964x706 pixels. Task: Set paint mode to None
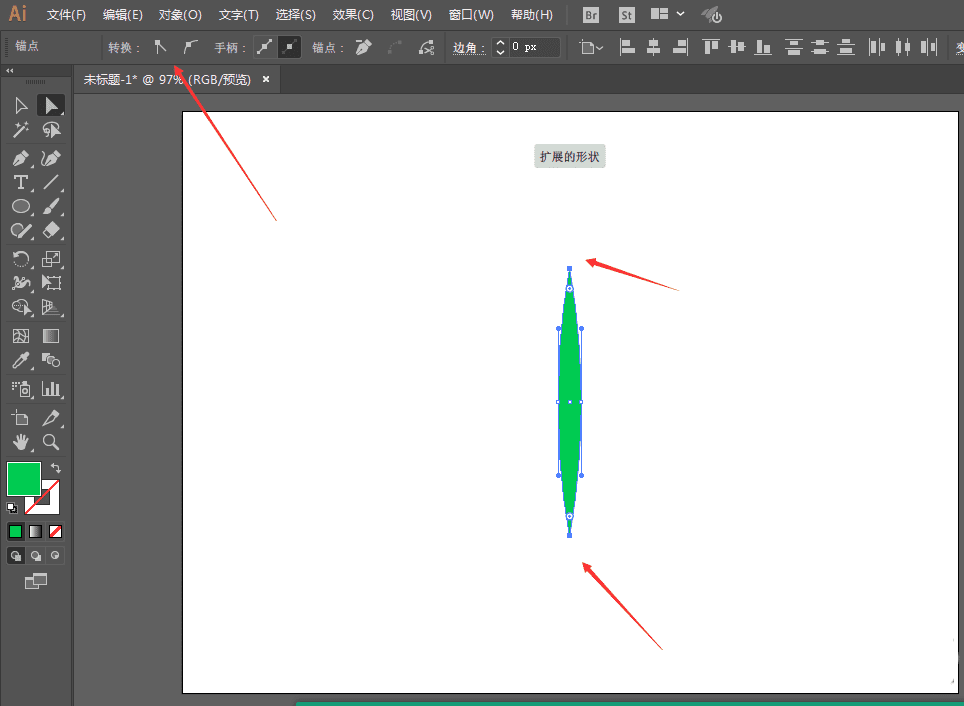point(55,531)
